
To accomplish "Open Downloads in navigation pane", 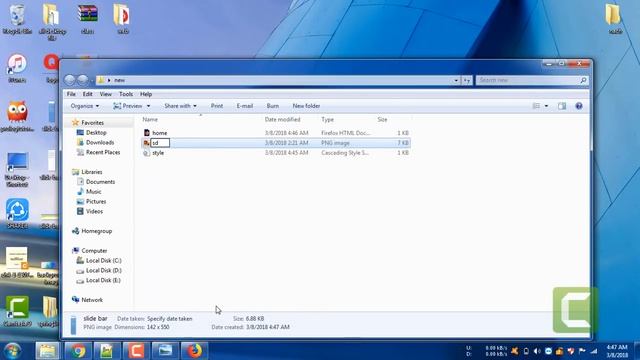I will pos(100,142).
